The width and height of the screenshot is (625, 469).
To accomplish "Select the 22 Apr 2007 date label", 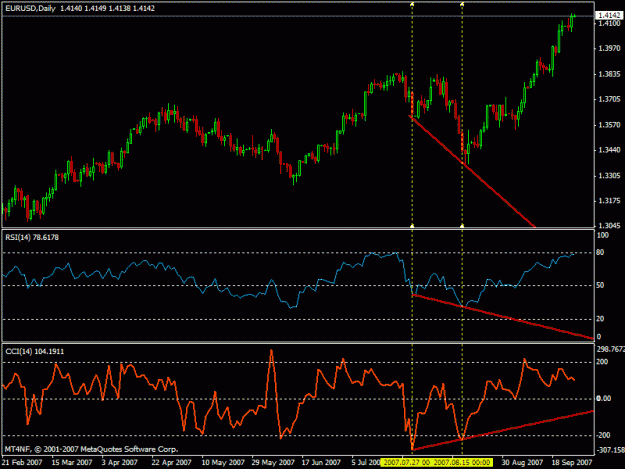I will click(172, 463).
